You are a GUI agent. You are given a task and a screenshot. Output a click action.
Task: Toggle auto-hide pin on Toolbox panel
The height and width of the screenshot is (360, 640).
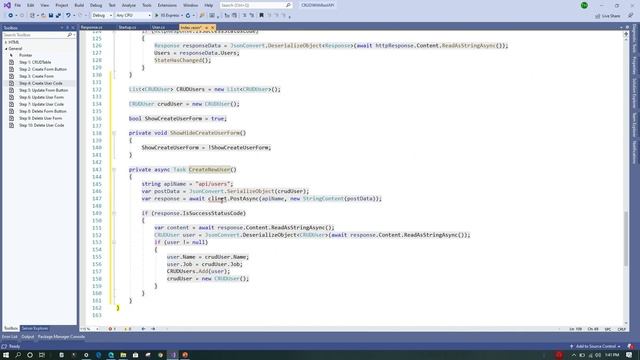coord(68,28)
